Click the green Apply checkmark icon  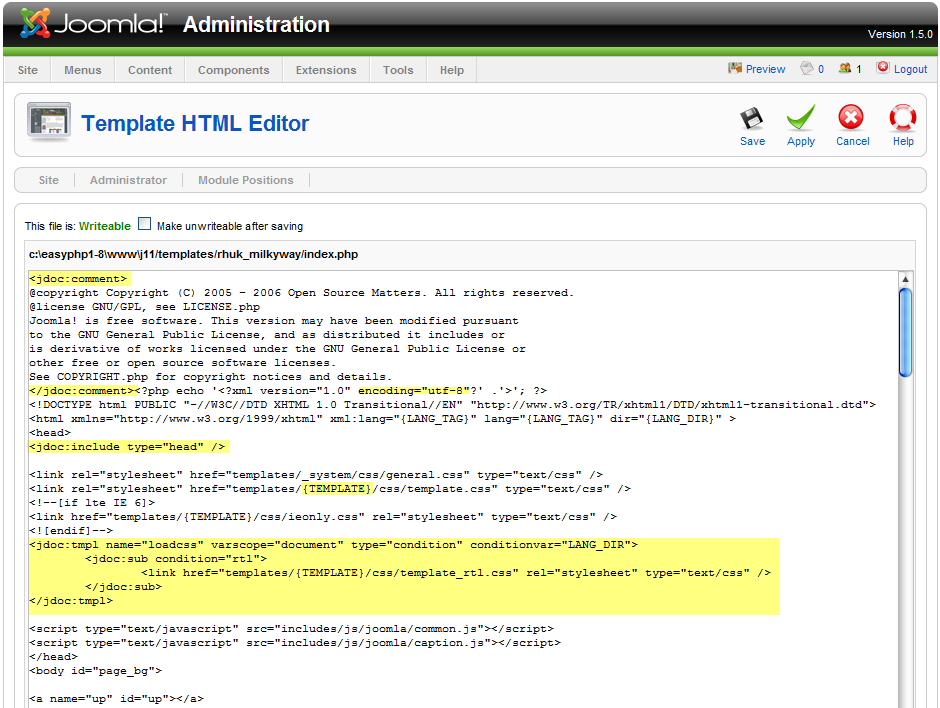point(801,120)
